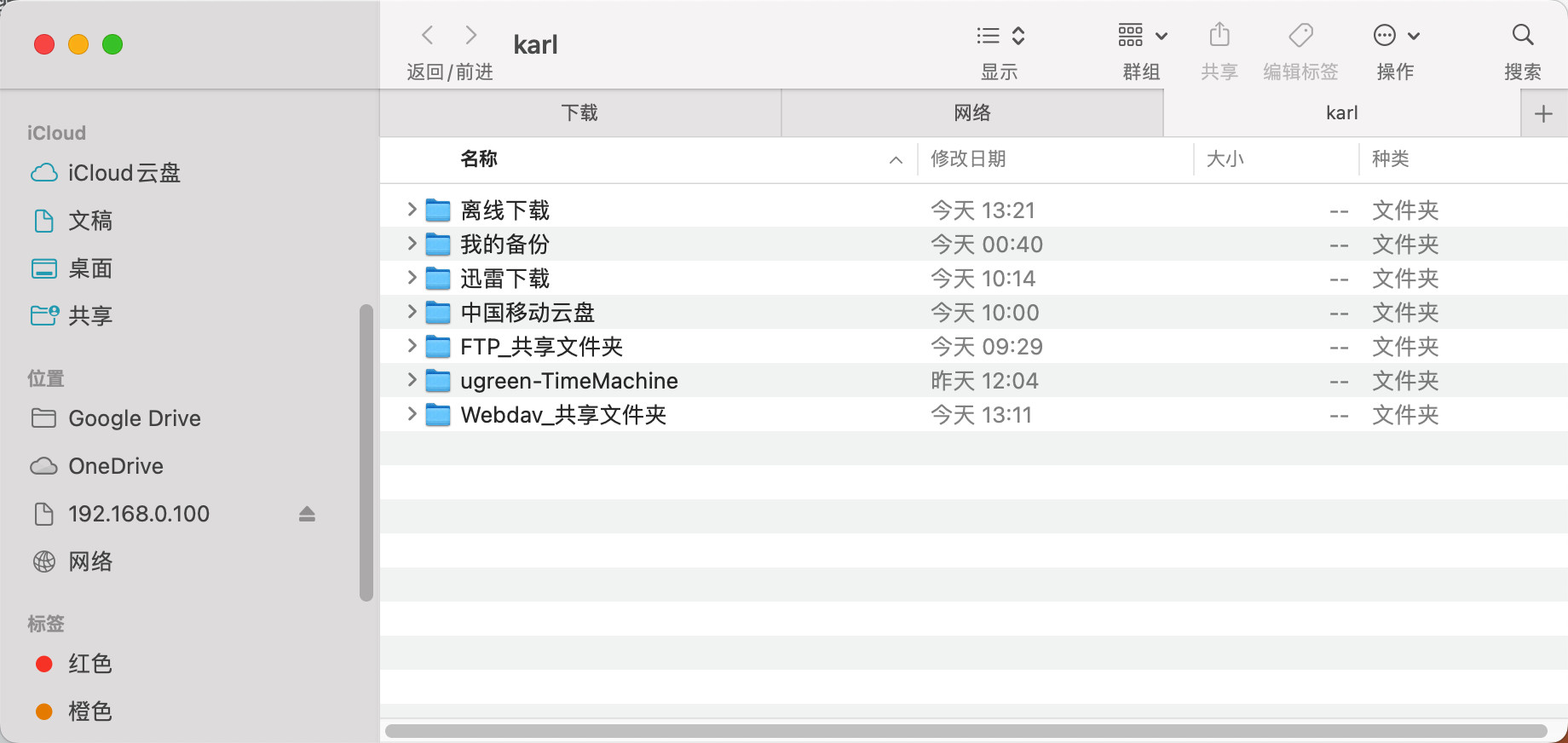Screen dimensions: 1568x743
Task: Click the sidebar vertical scrollbar
Action: pos(366,452)
